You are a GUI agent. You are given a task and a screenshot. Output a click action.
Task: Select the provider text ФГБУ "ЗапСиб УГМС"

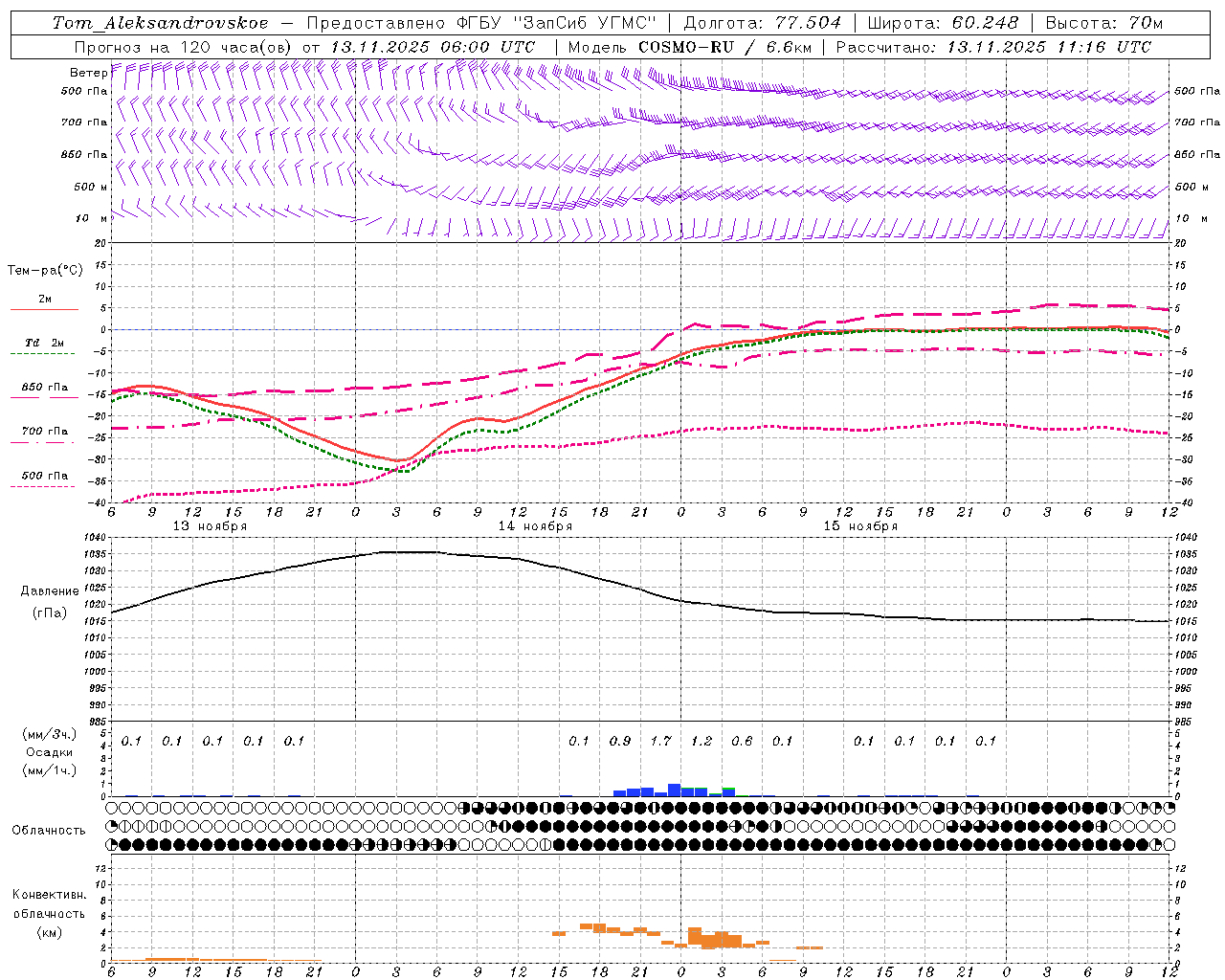click(558, 22)
